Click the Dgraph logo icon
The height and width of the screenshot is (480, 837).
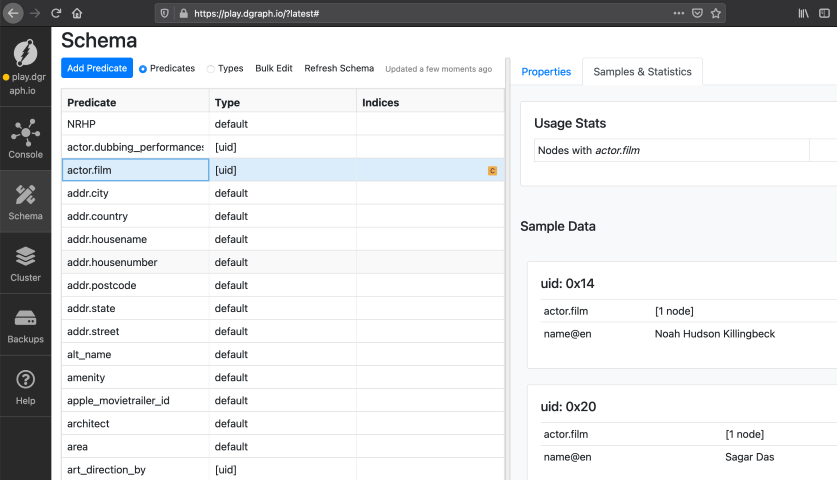pos(26,53)
